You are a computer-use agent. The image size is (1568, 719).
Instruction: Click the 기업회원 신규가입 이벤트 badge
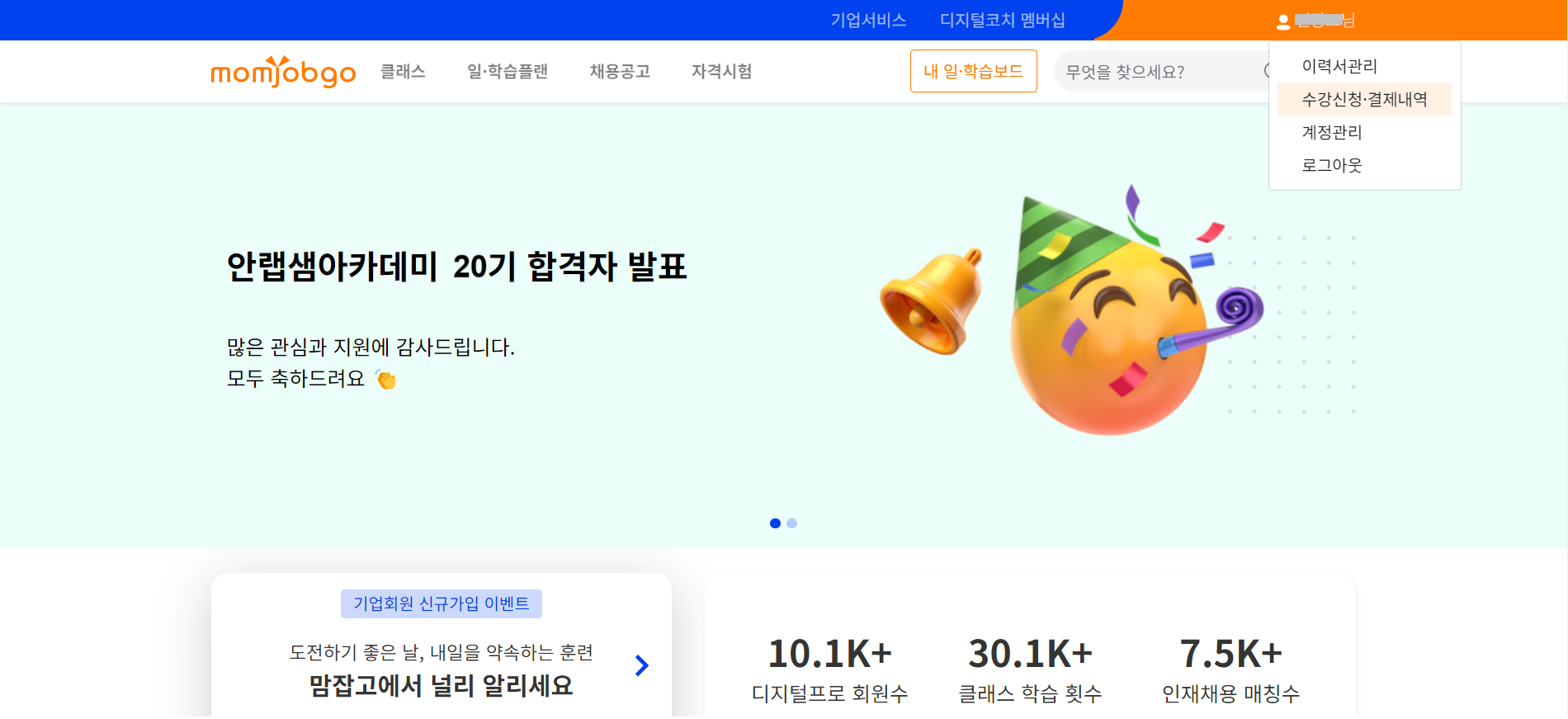pos(442,603)
